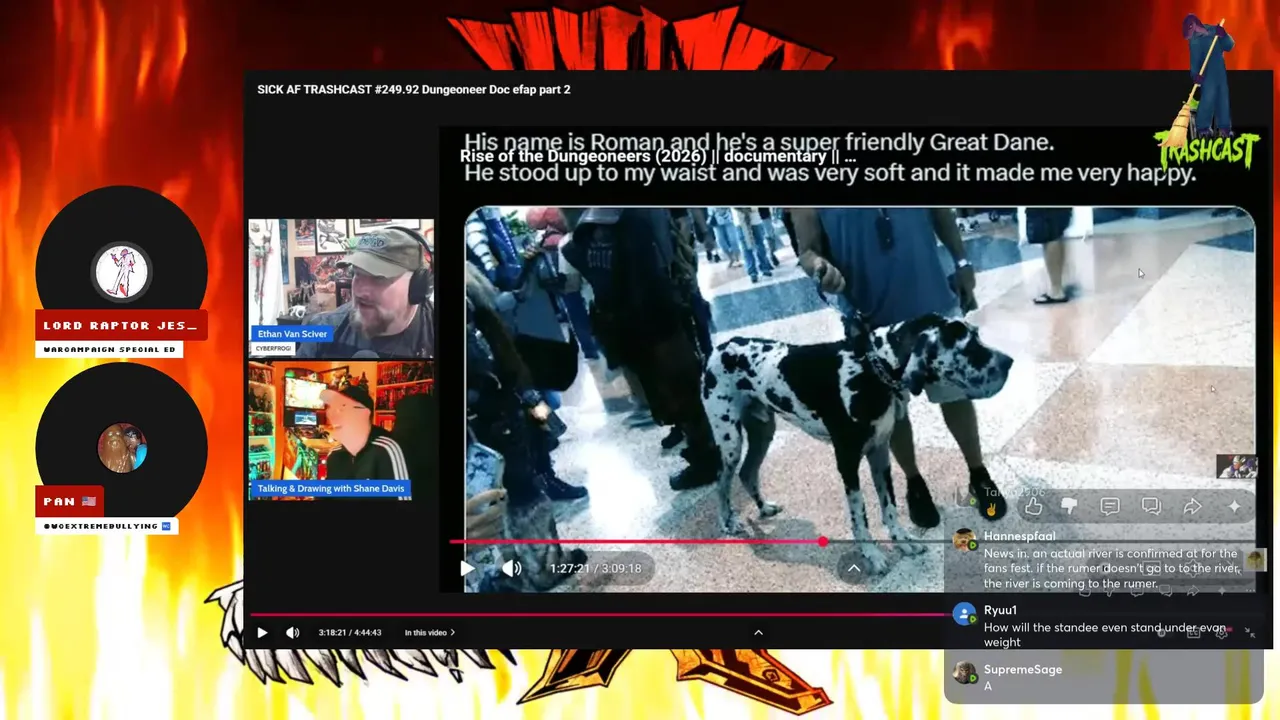The height and width of the screenshot is (720, 1280).
Task: Click the Lord Raptor Jes avatar circle
Action: (122, 272)
